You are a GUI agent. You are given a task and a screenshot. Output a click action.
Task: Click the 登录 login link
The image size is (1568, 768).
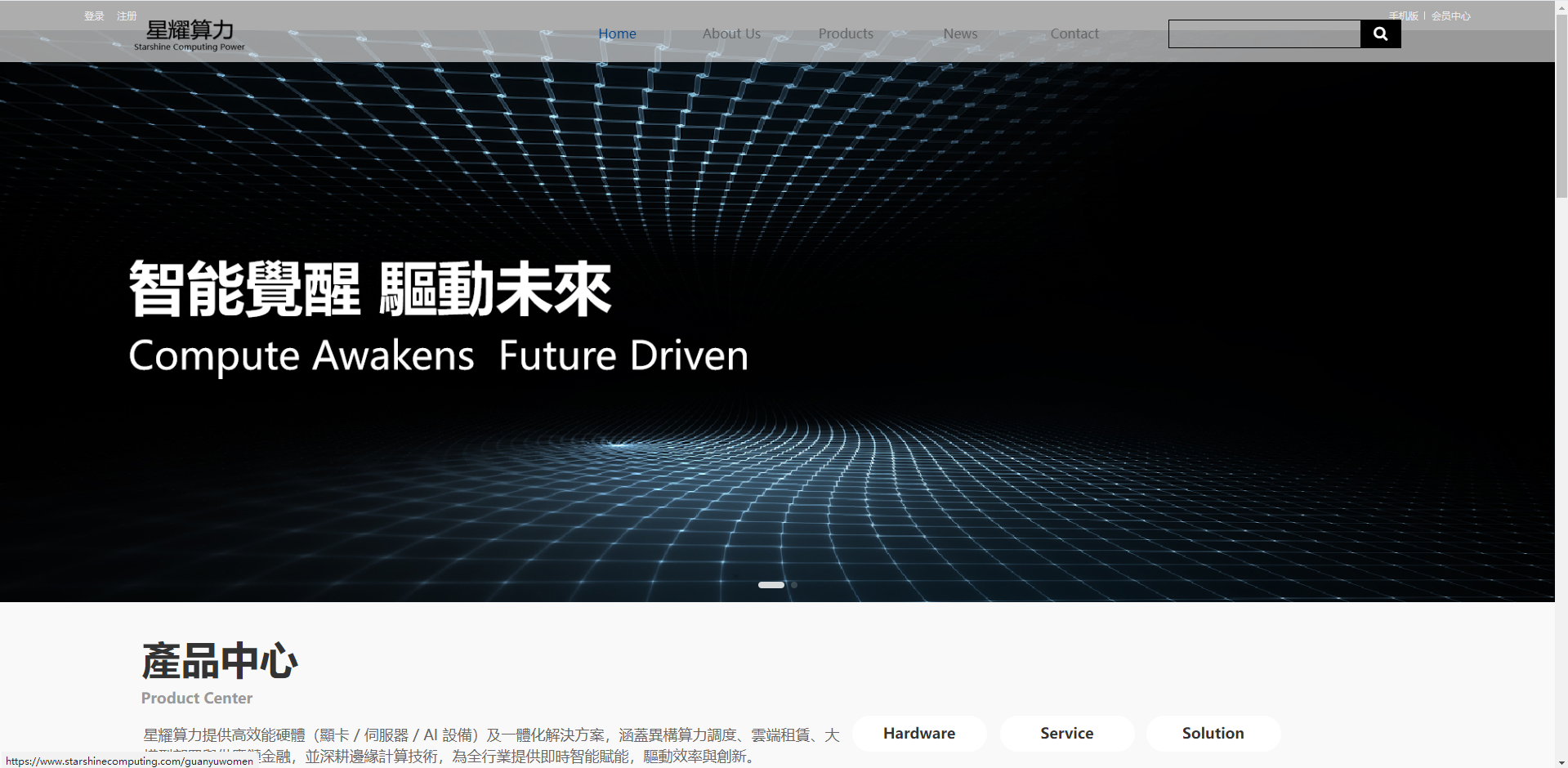click(x=94, y=16)
